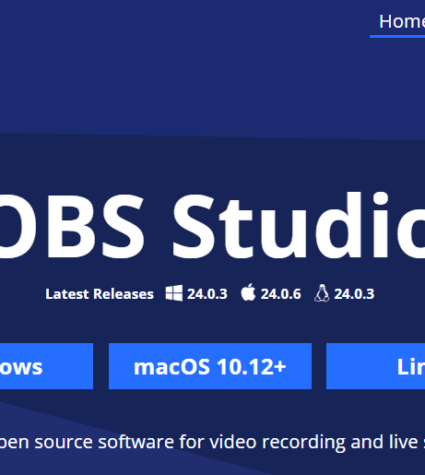The image size is (425, 475).
Task: Click the macOS 10.12+ download button
Action: tap(210, 366)
